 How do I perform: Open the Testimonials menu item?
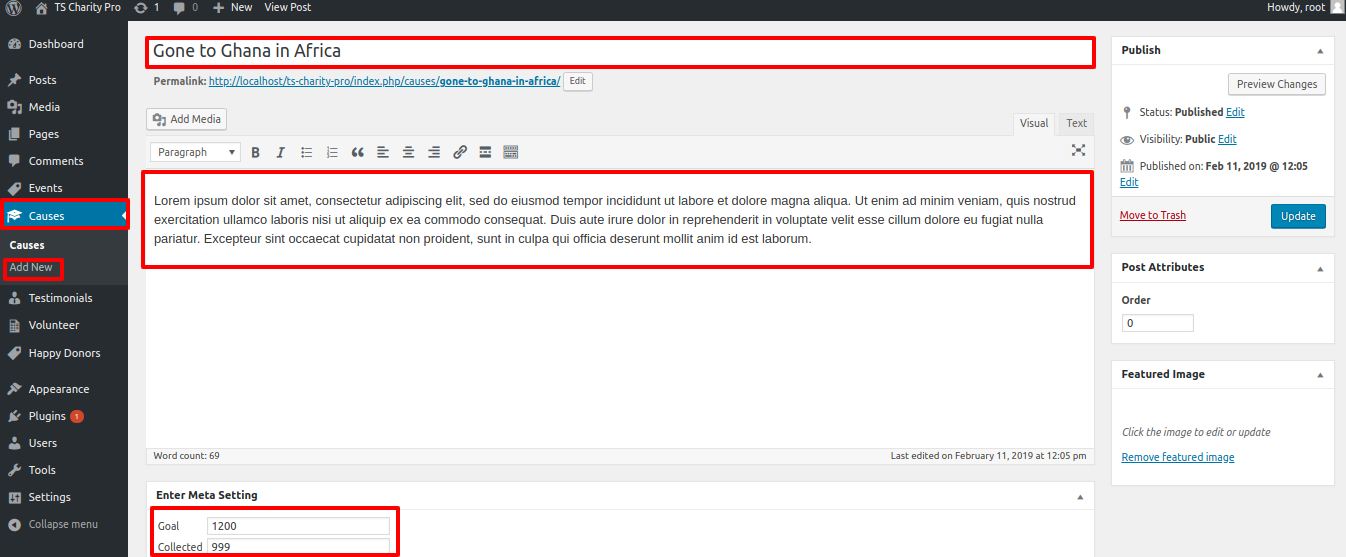(60, 298)
